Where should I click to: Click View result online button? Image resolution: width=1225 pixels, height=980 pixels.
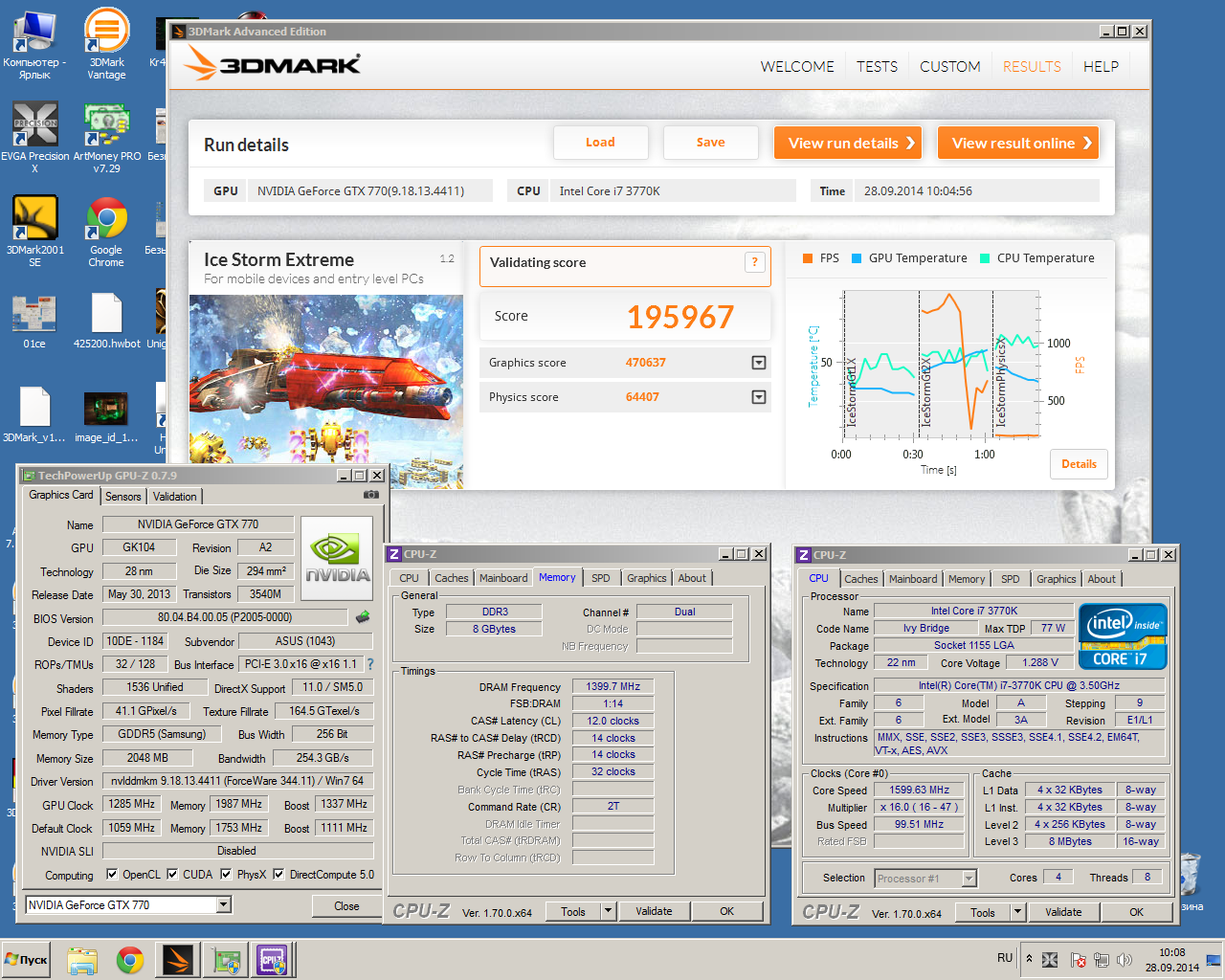tap(1017, 143)
